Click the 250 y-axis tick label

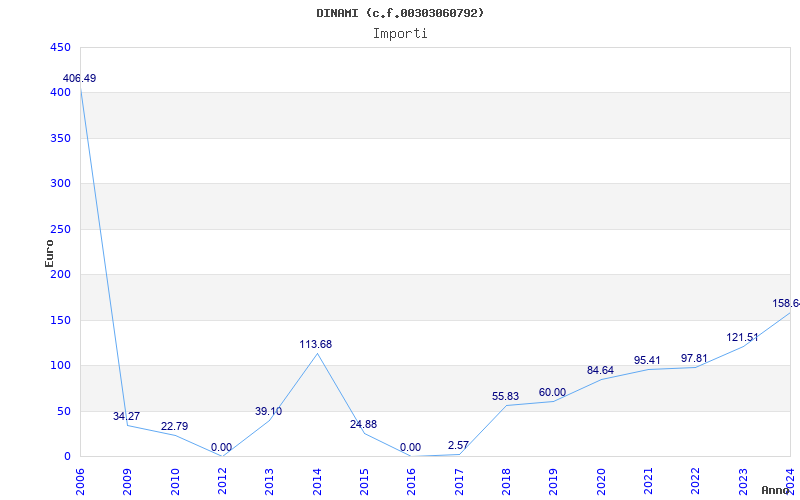click(60, 230)
